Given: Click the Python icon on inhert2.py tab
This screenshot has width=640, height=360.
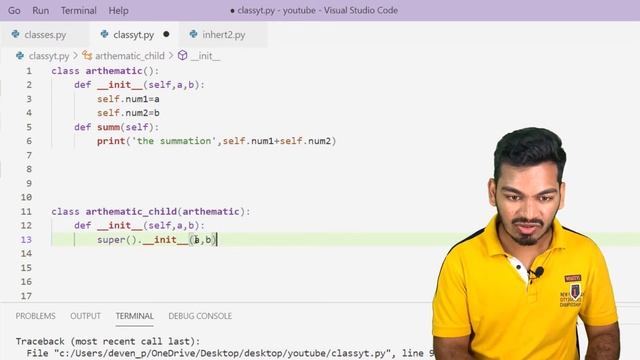Looking at the screenshot, I should click(x=193, y=34).
